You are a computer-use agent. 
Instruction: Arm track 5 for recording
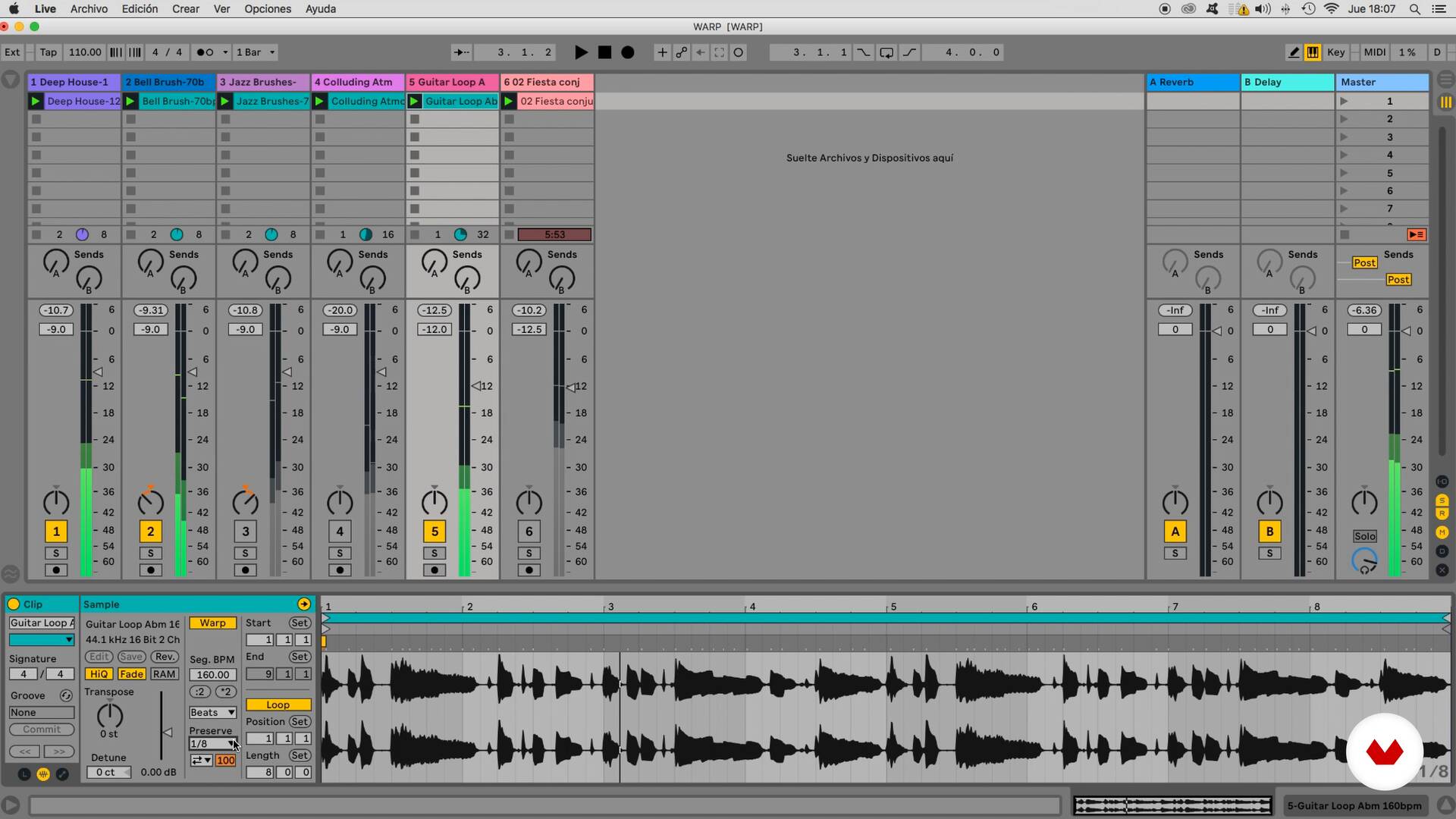435,570
